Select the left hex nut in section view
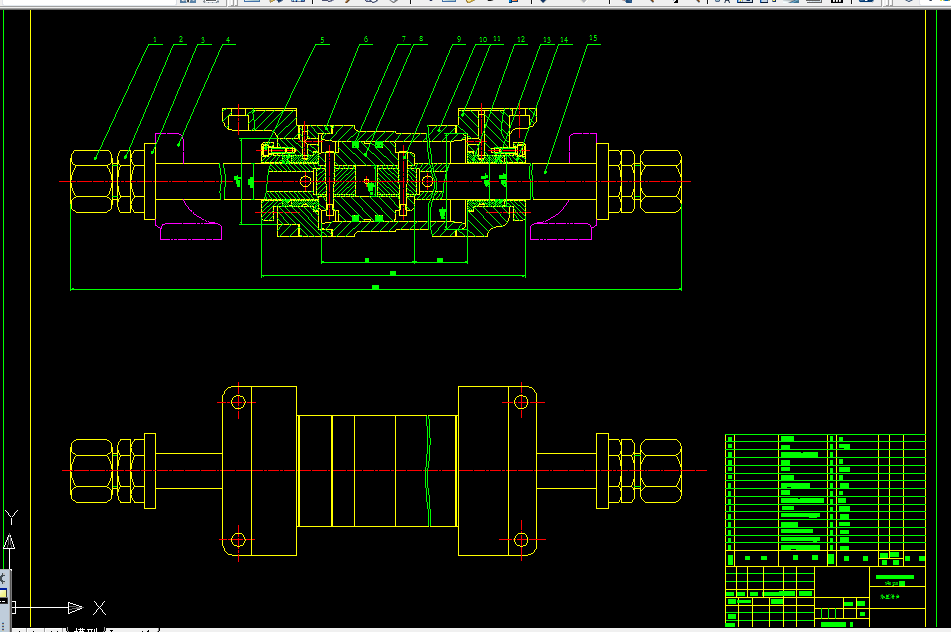The height and width of the screenshot is (632, 951). click(92, 181)
